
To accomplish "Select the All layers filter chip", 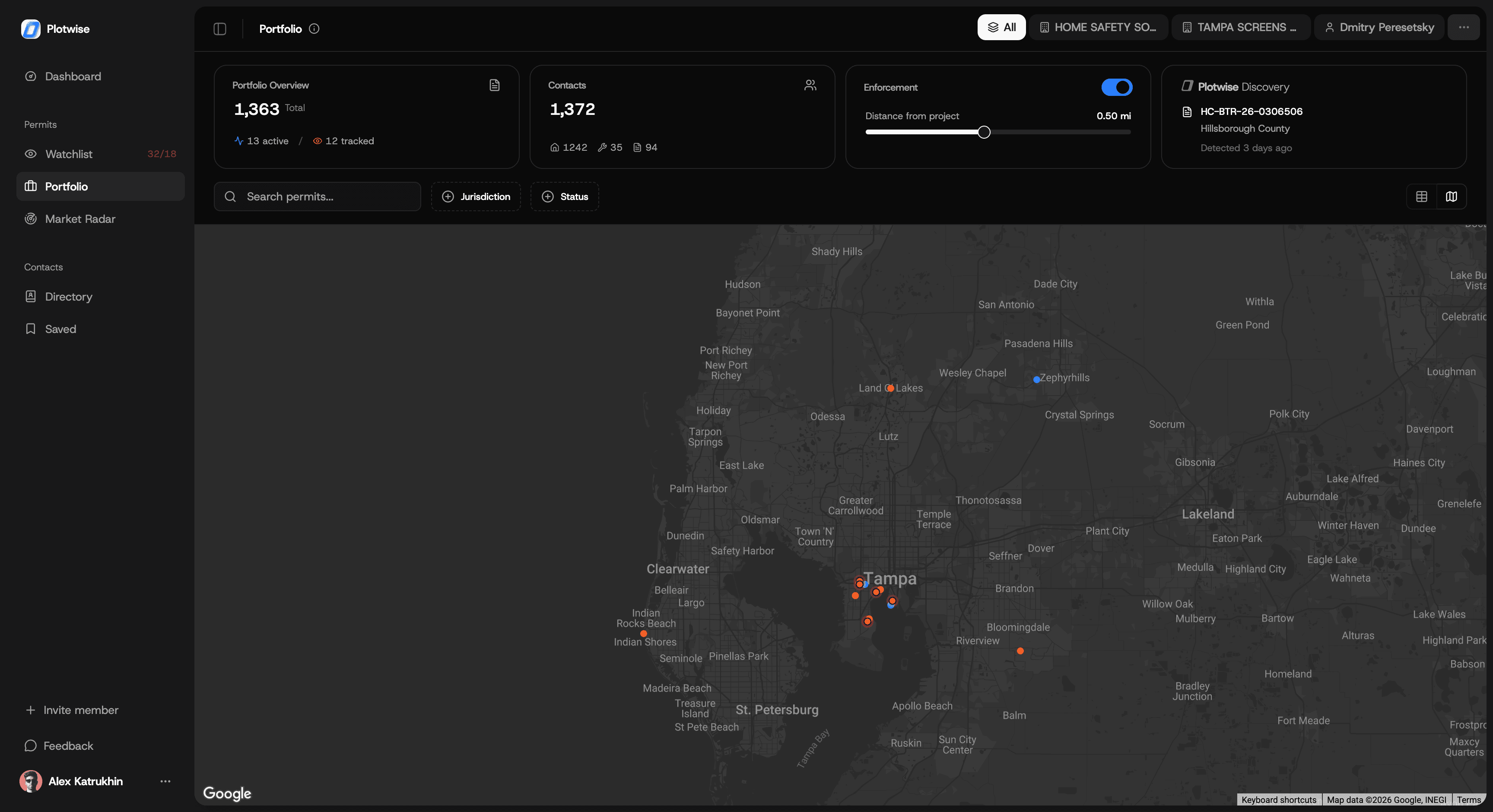I will coord(1001,27).
